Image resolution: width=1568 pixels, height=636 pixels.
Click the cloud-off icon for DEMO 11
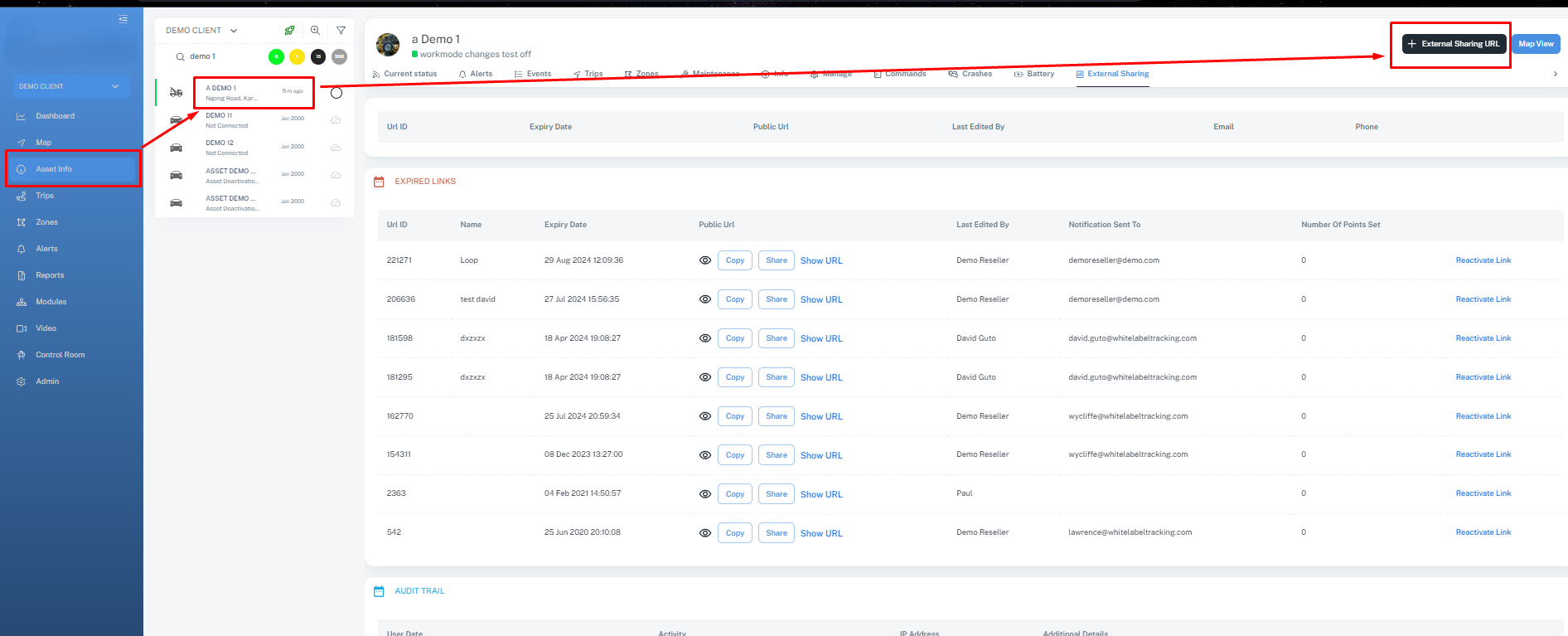click(x=336, y=120)
